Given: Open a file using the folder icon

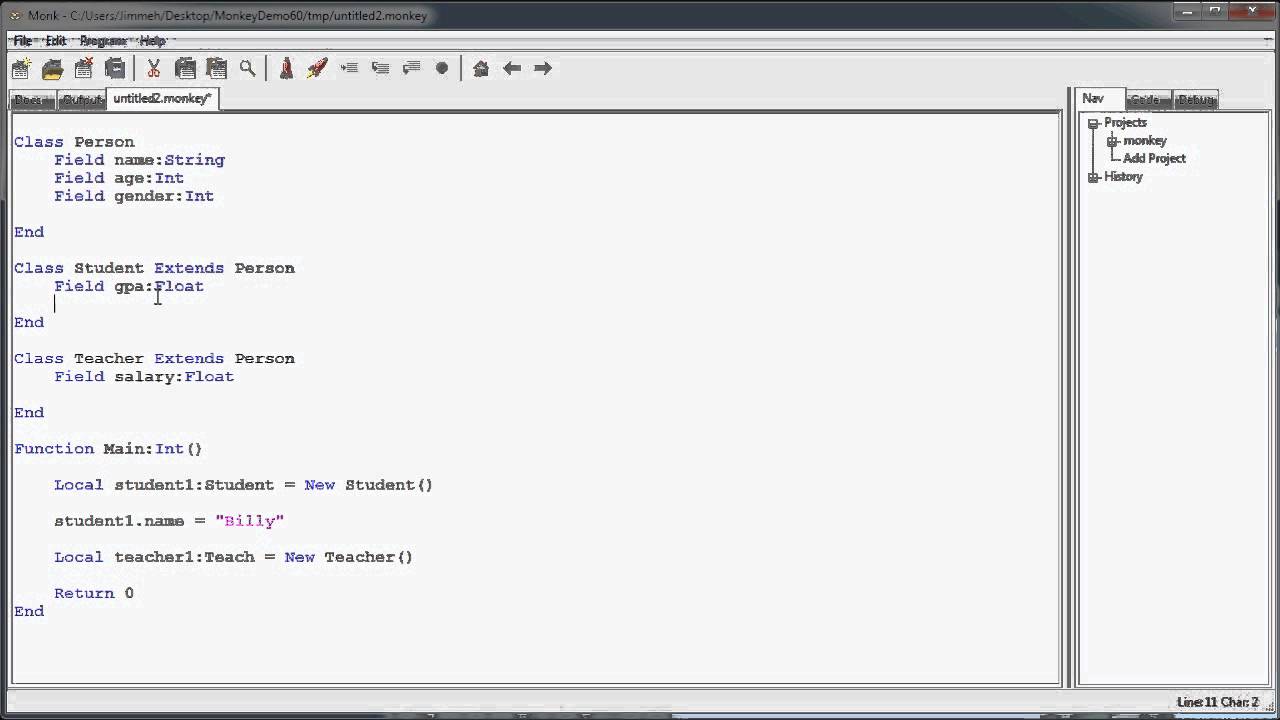Looking at the screenshot, I should [x=53, y=68].
